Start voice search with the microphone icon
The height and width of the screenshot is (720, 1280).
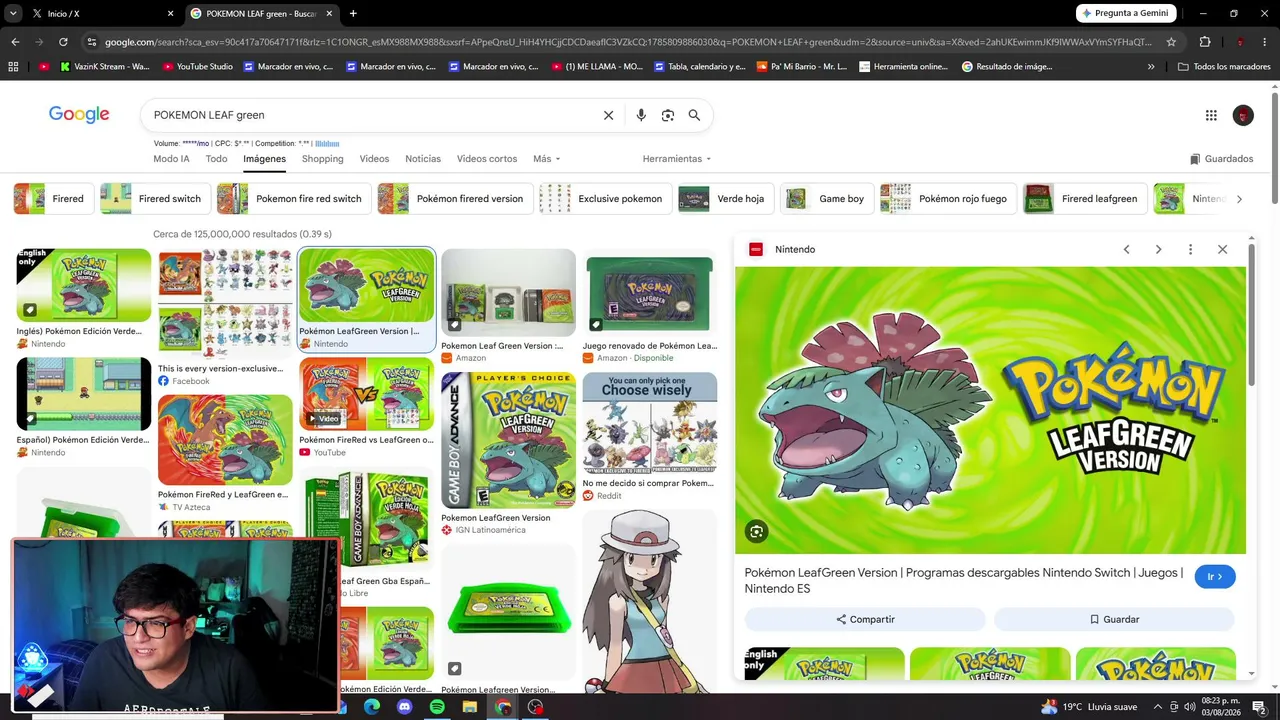[641, 115]
